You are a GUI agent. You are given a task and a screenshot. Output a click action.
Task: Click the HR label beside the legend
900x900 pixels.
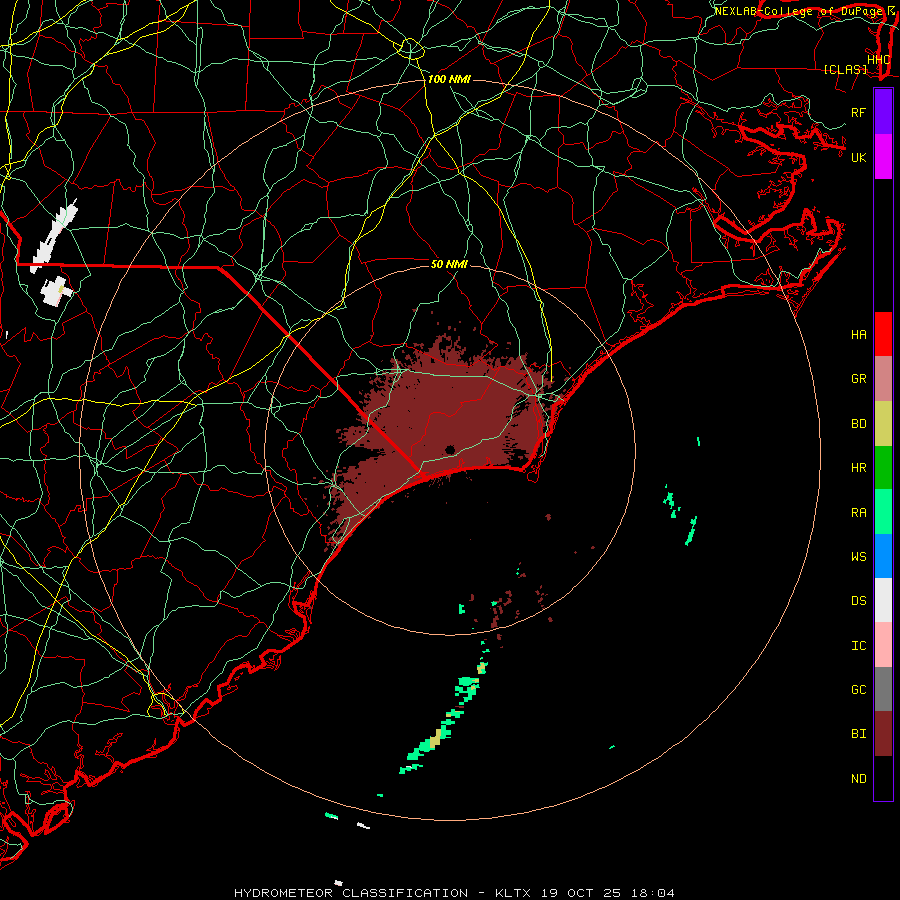859,468
